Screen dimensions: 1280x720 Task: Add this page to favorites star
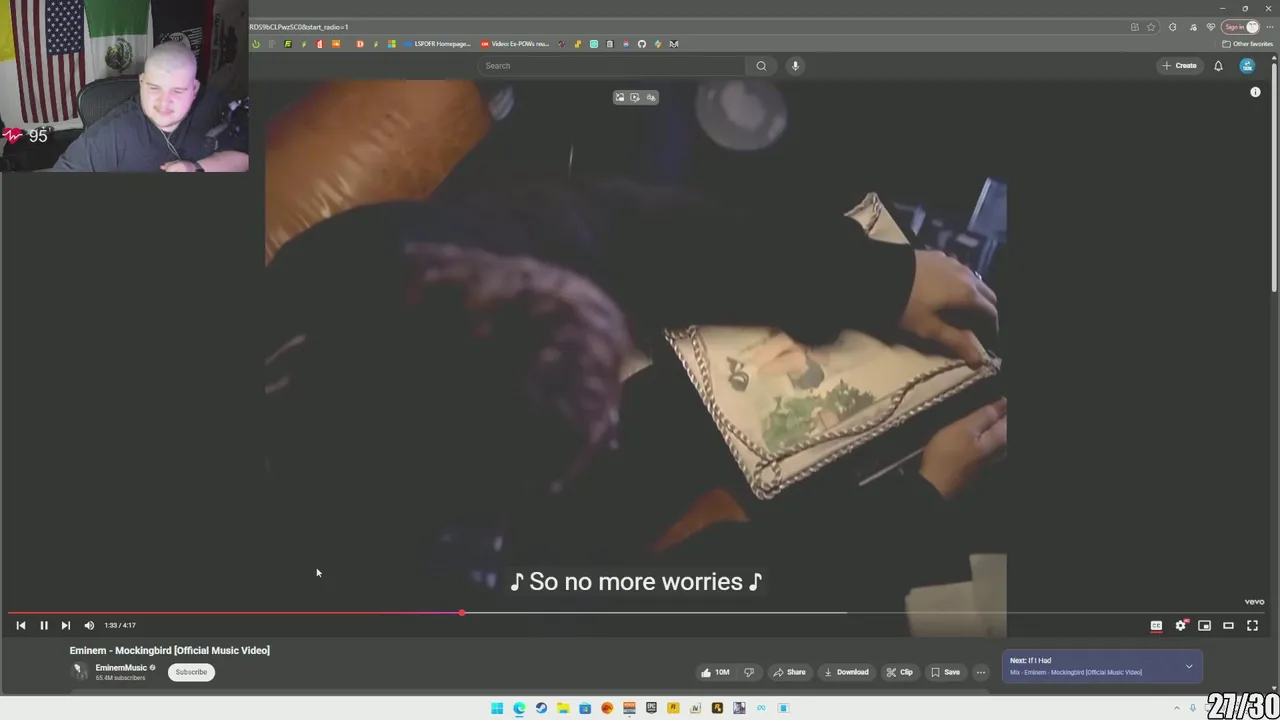click(1151, 27)
